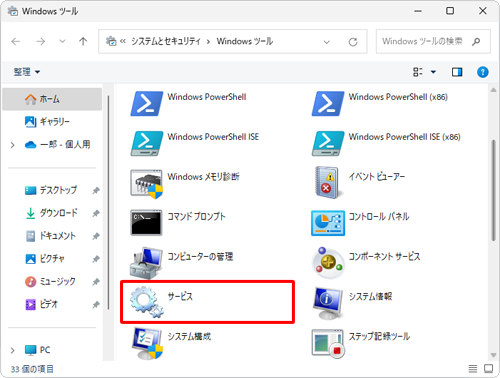The image size is (500, 378).
Task: Open ドキュメント in quick access
Action: (52, 236)
